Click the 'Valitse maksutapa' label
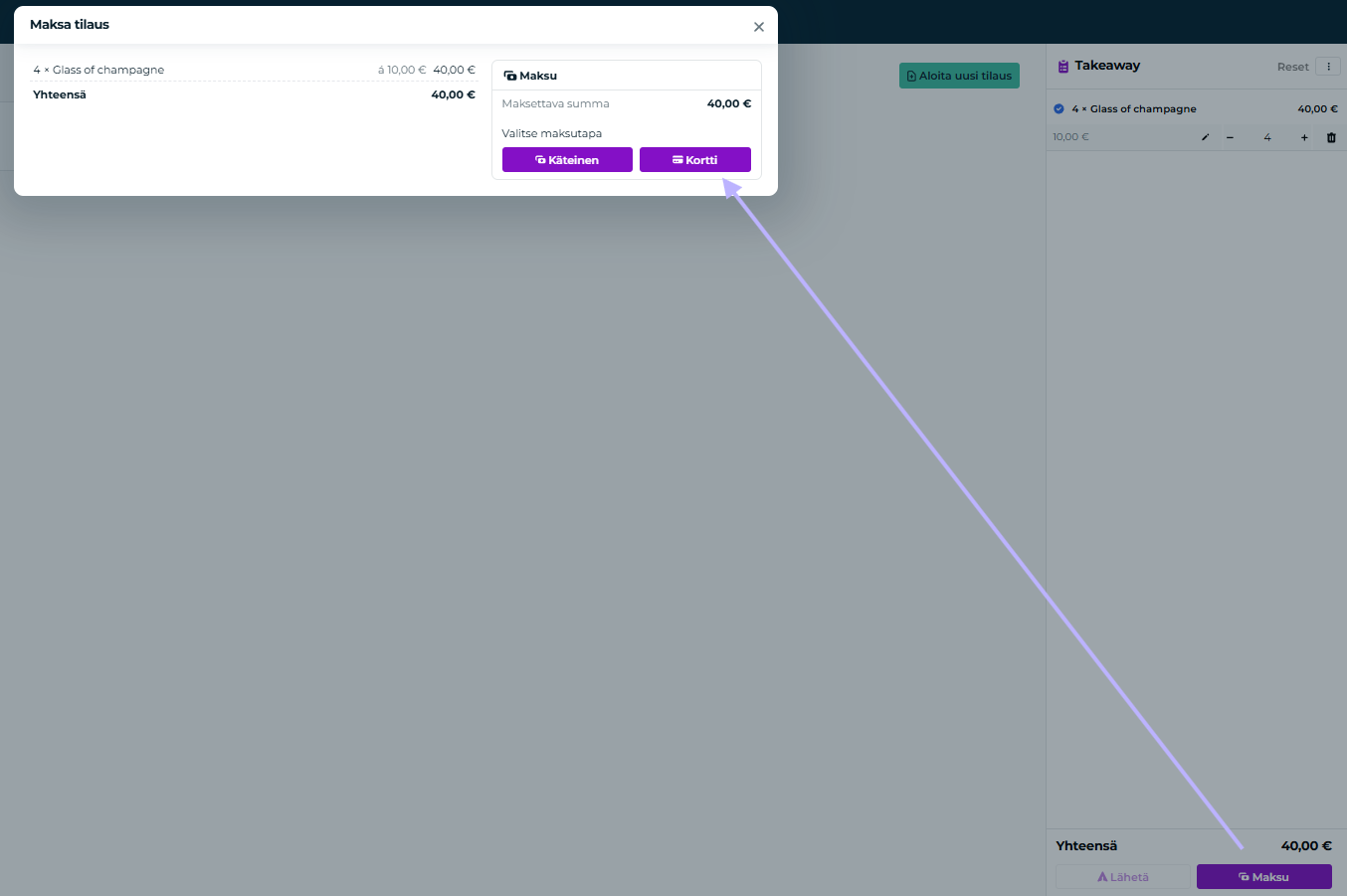Screen dimensions: 1347x896 (552, 133)
